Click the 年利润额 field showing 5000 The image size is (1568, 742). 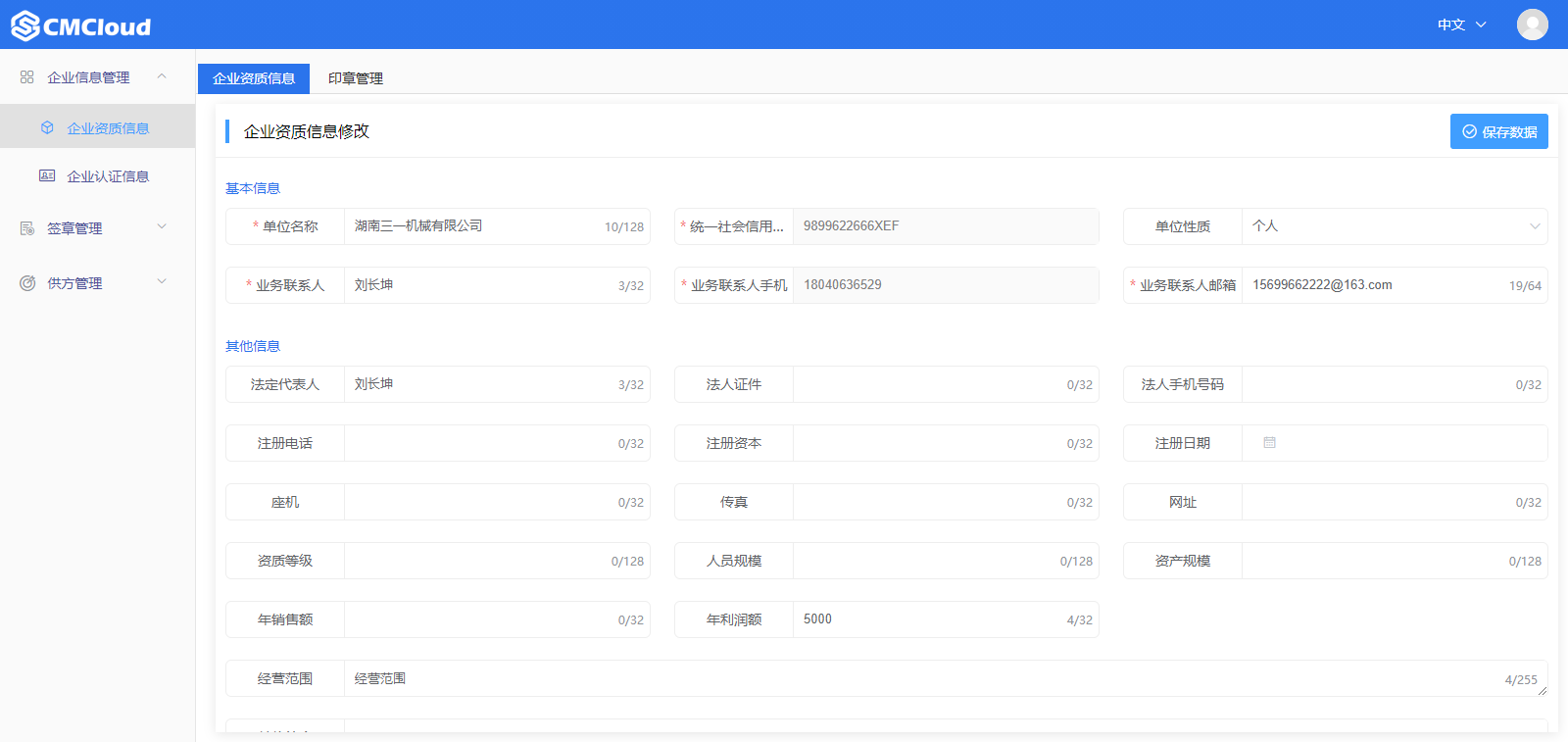click(x=946, y=619)
